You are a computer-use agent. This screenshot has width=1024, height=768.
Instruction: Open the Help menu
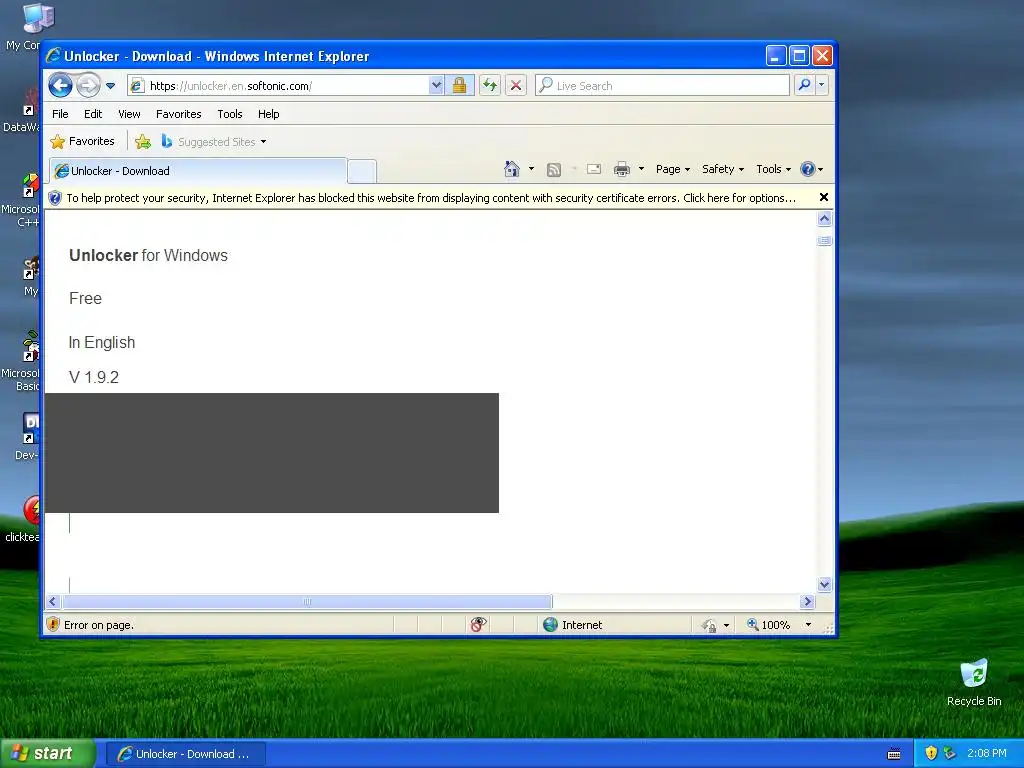pos(268,114)
